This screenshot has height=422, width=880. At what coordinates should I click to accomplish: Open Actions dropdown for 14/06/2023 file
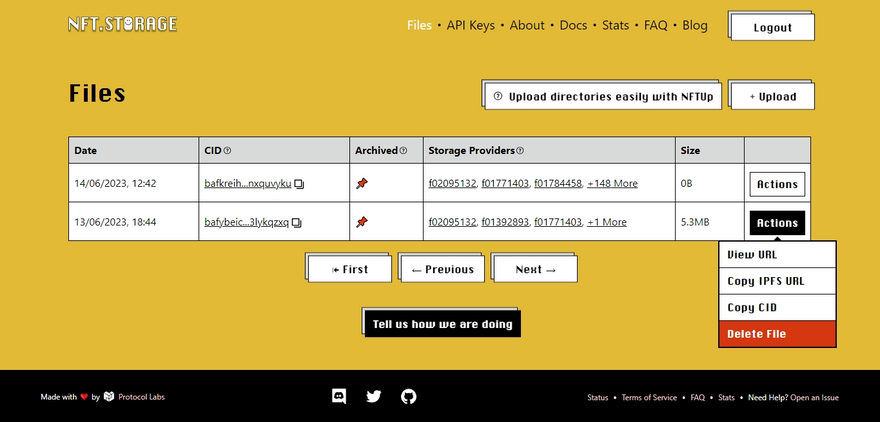[777, 184]
